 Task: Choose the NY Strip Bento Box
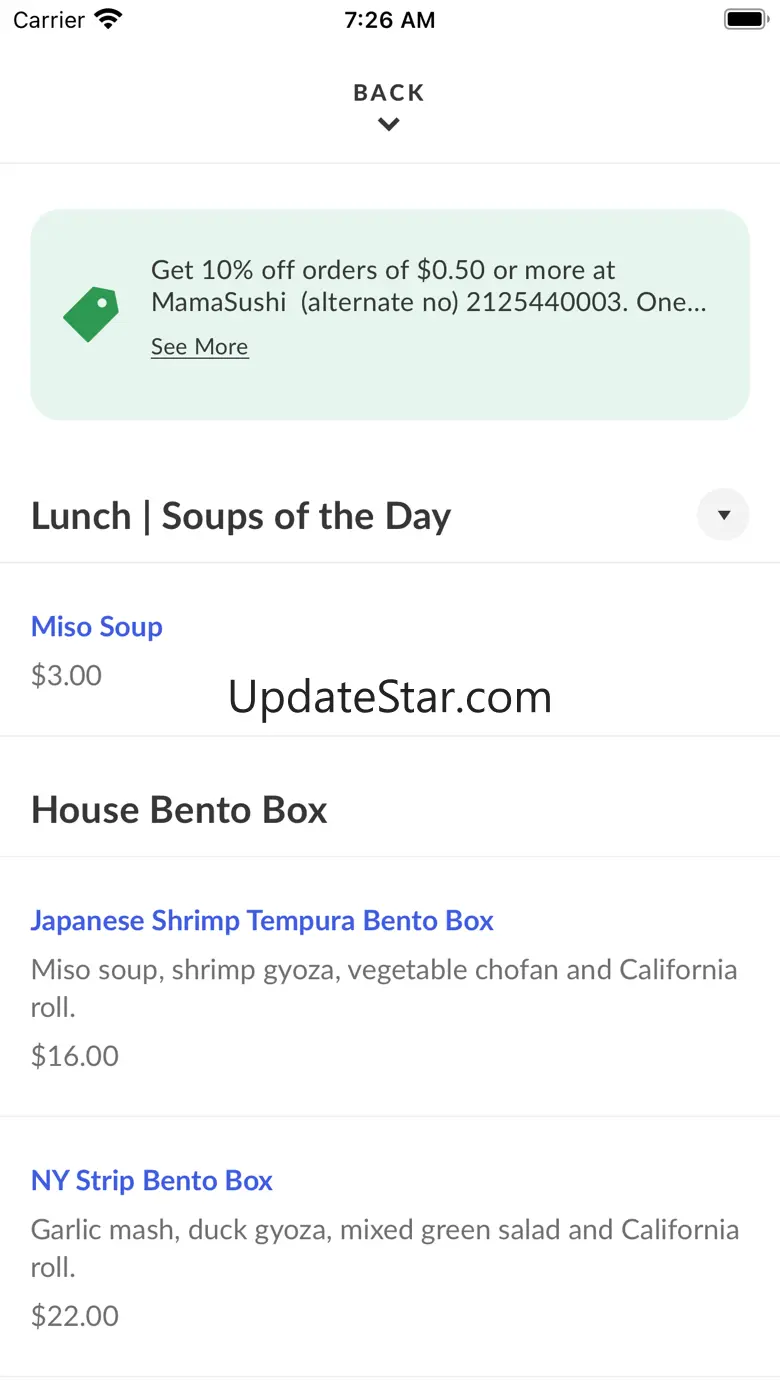click(x=152, y=1181)
